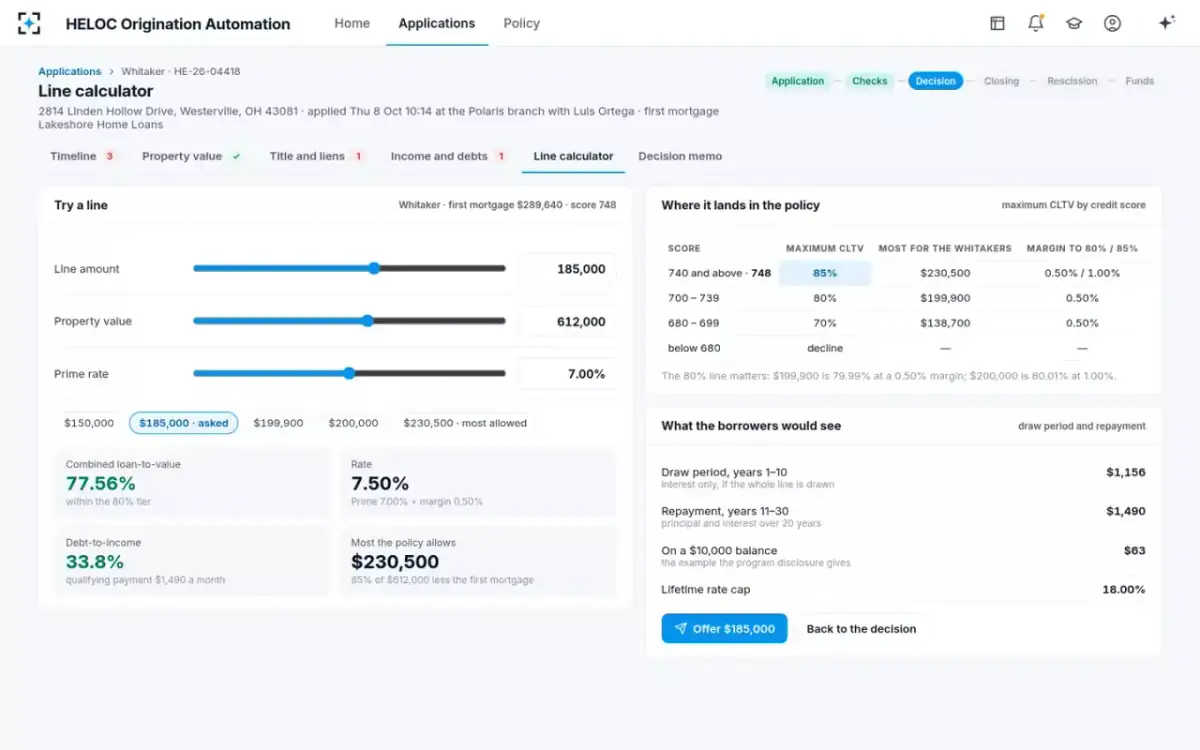The height and width of the screenshot is (750, 1200).
Task: Click the $199,900 cell in policy table
Action: coord(945,298)
